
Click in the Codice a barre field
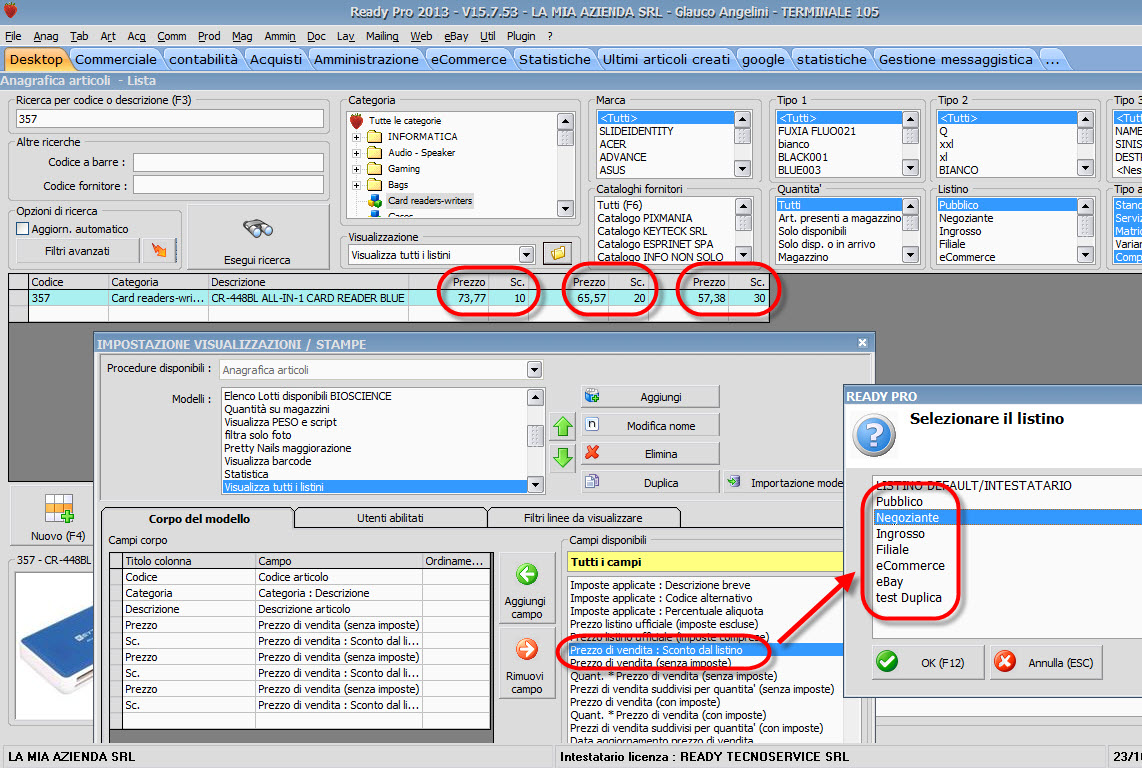pyautogui.click(x=229, y=162)
